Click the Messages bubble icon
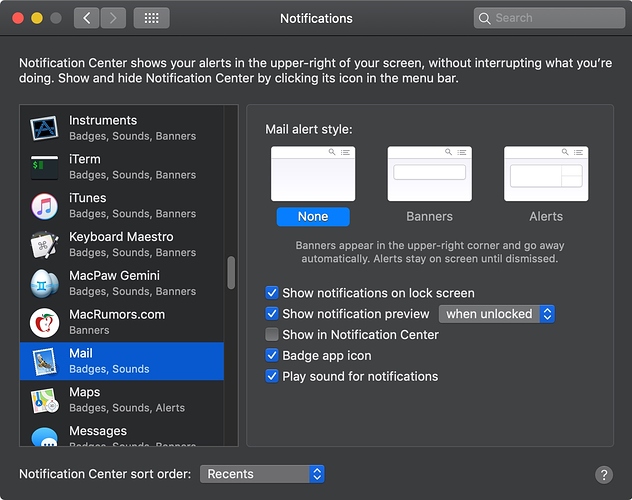Viewport: 632px width, 500px height. pyautogui.click(x=44, y=437)
